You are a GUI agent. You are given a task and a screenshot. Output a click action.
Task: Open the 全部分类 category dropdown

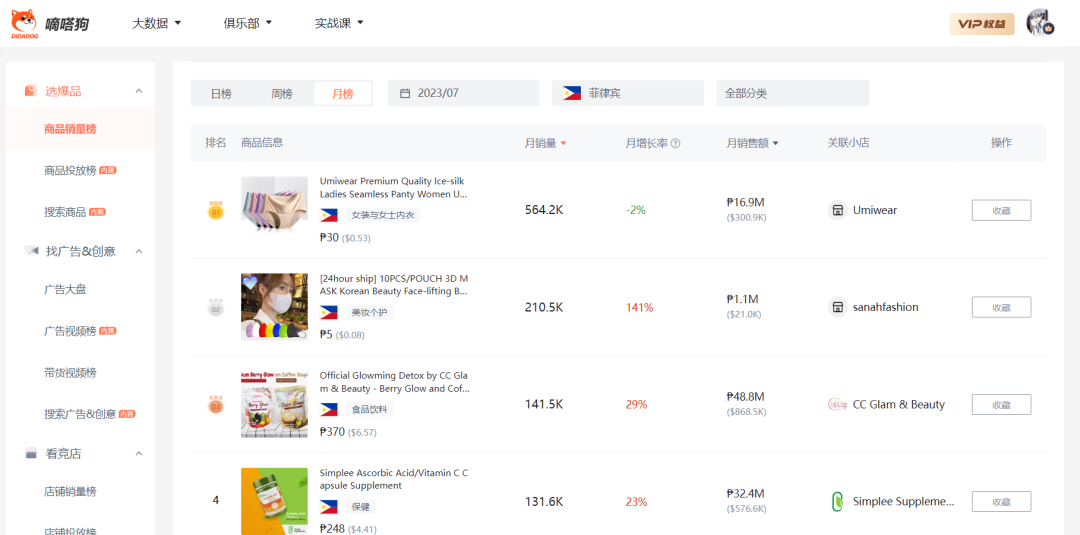pos(791,93)
